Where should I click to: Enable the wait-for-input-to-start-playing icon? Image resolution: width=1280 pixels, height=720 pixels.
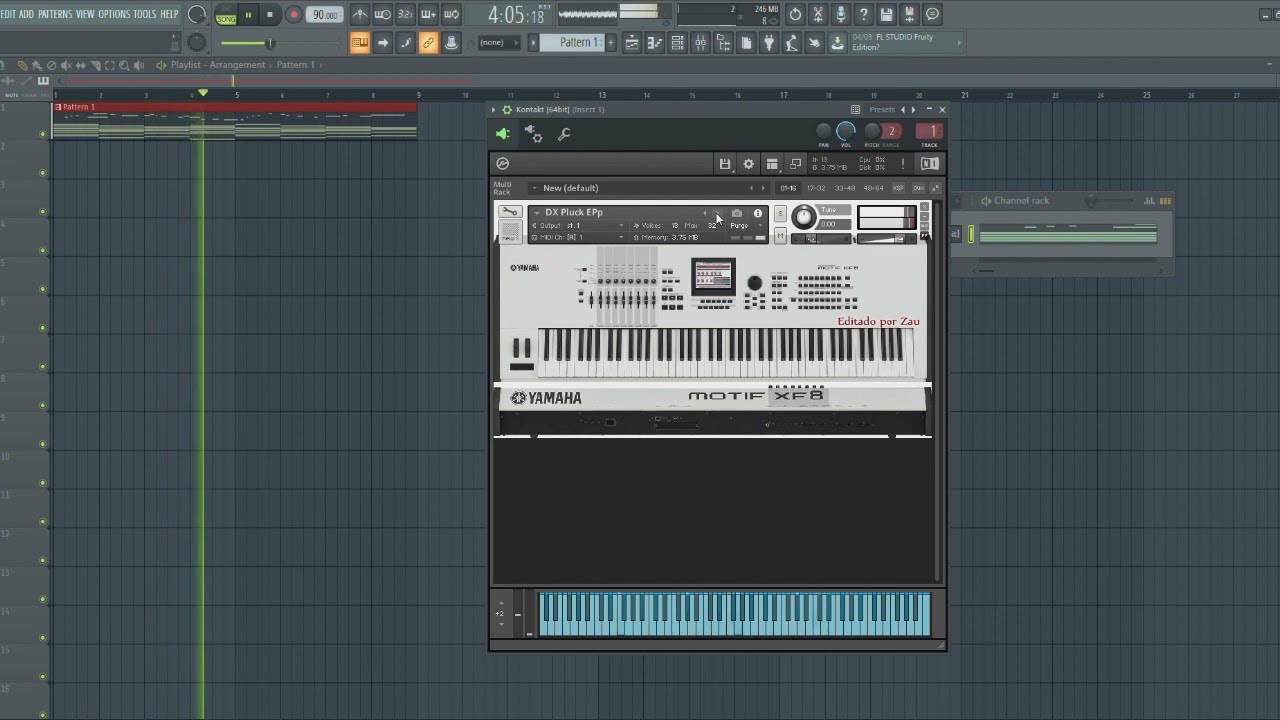[383, 14]
